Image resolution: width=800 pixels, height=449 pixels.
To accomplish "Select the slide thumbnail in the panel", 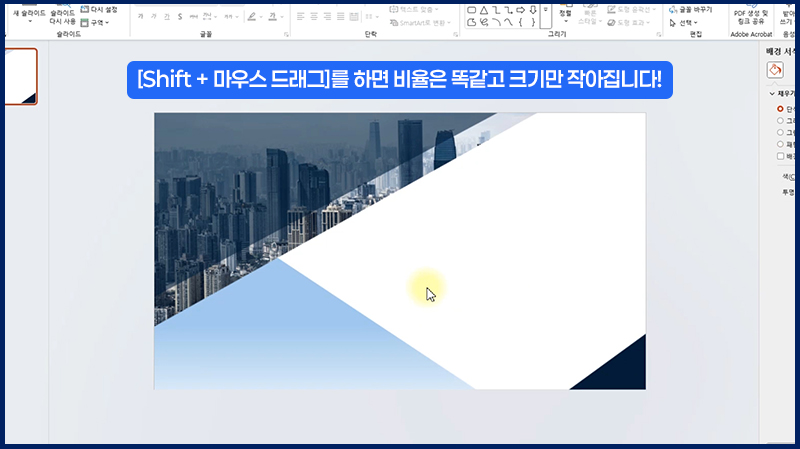I will (21, 77).
